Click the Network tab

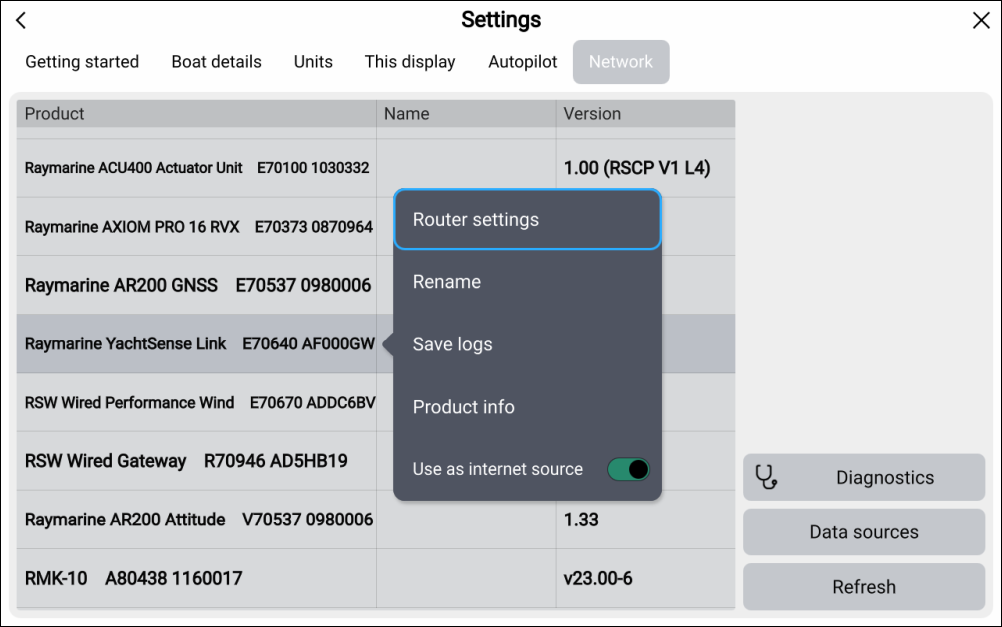[621, 62]
